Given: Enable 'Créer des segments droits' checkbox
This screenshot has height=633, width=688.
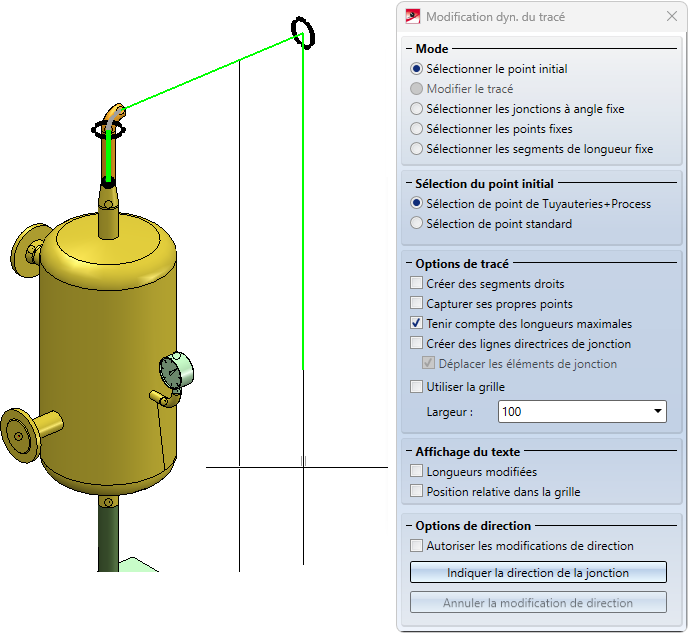Looking at the screenshot, I should (416, 283).
